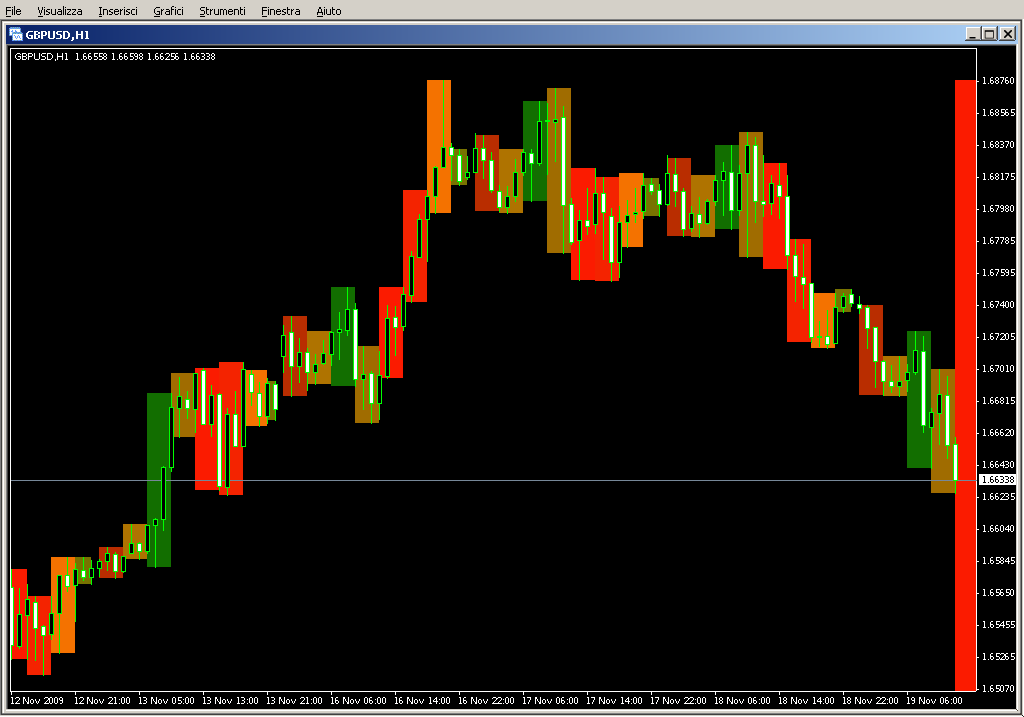Open the Strumenti menu

(x=222, y=11)
